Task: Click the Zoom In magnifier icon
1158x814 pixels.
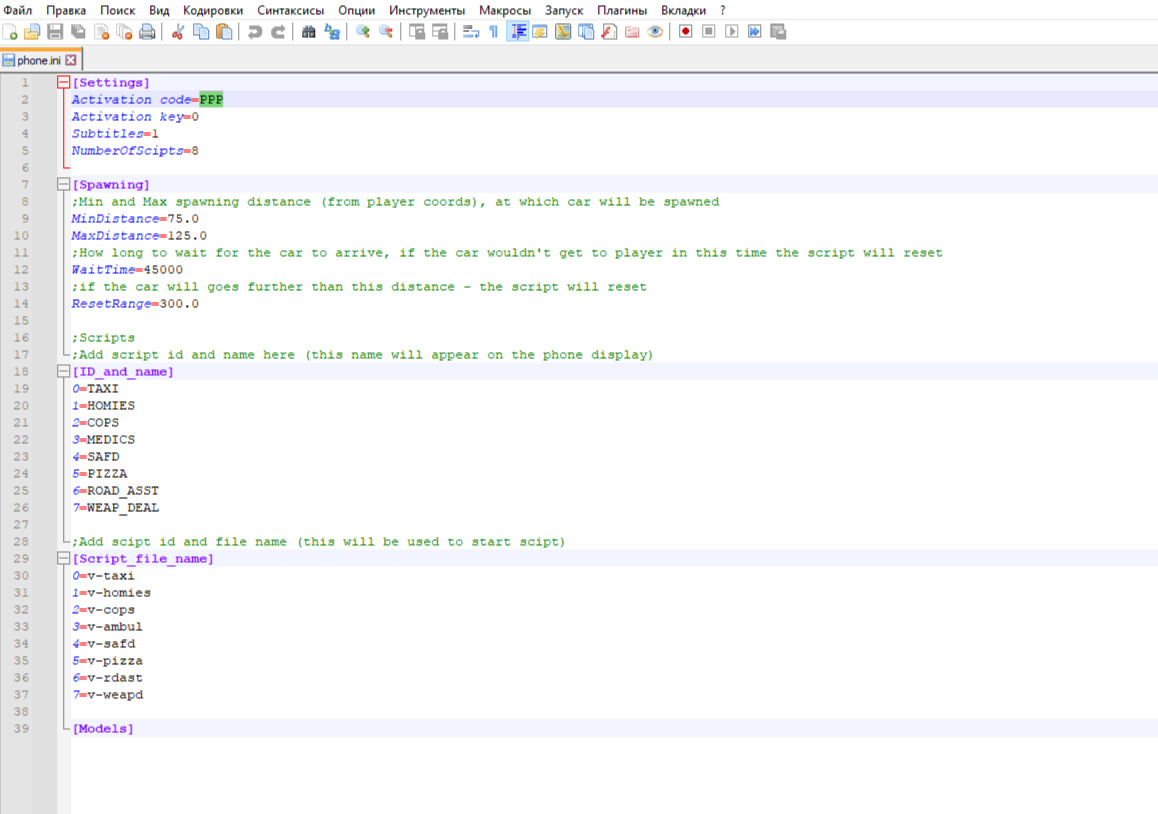Action: click(362, 32)
